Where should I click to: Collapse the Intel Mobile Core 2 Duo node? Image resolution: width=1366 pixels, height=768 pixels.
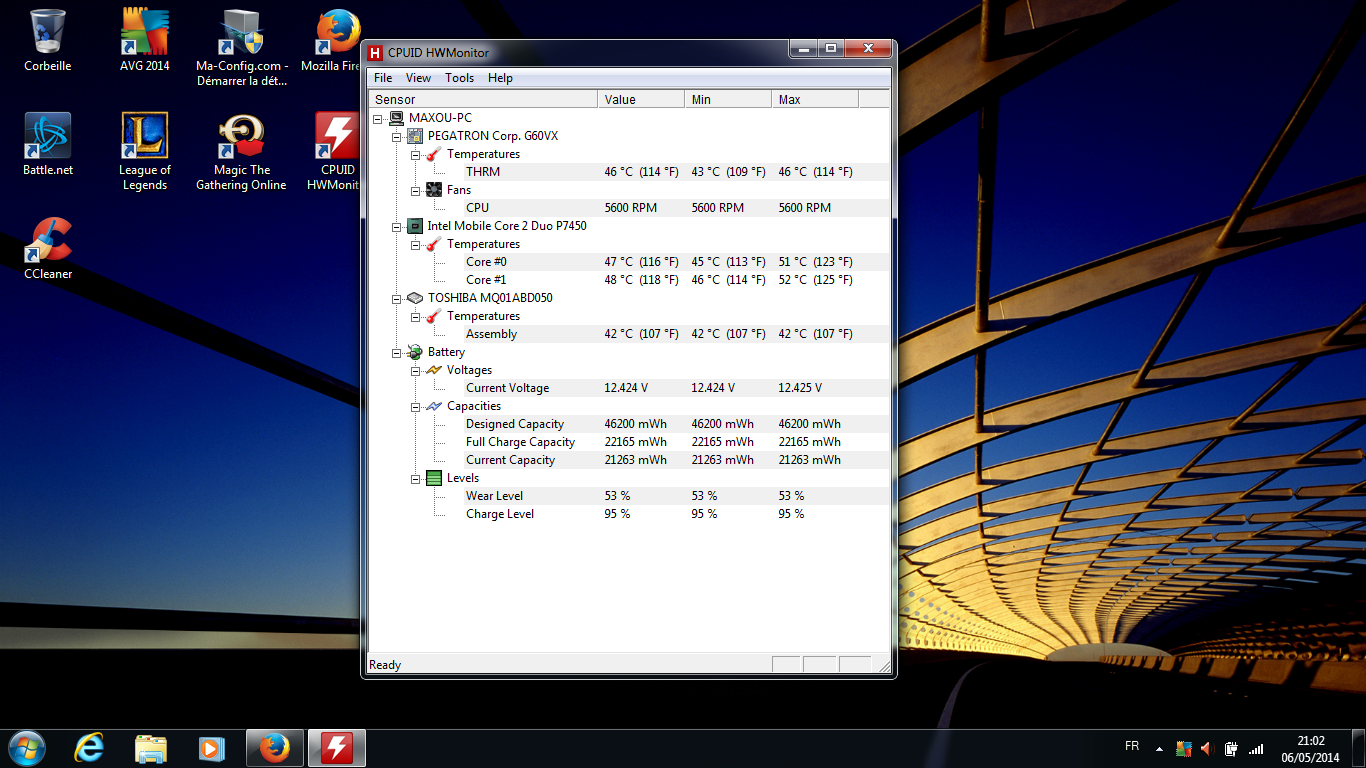click(x=397, y=226)
